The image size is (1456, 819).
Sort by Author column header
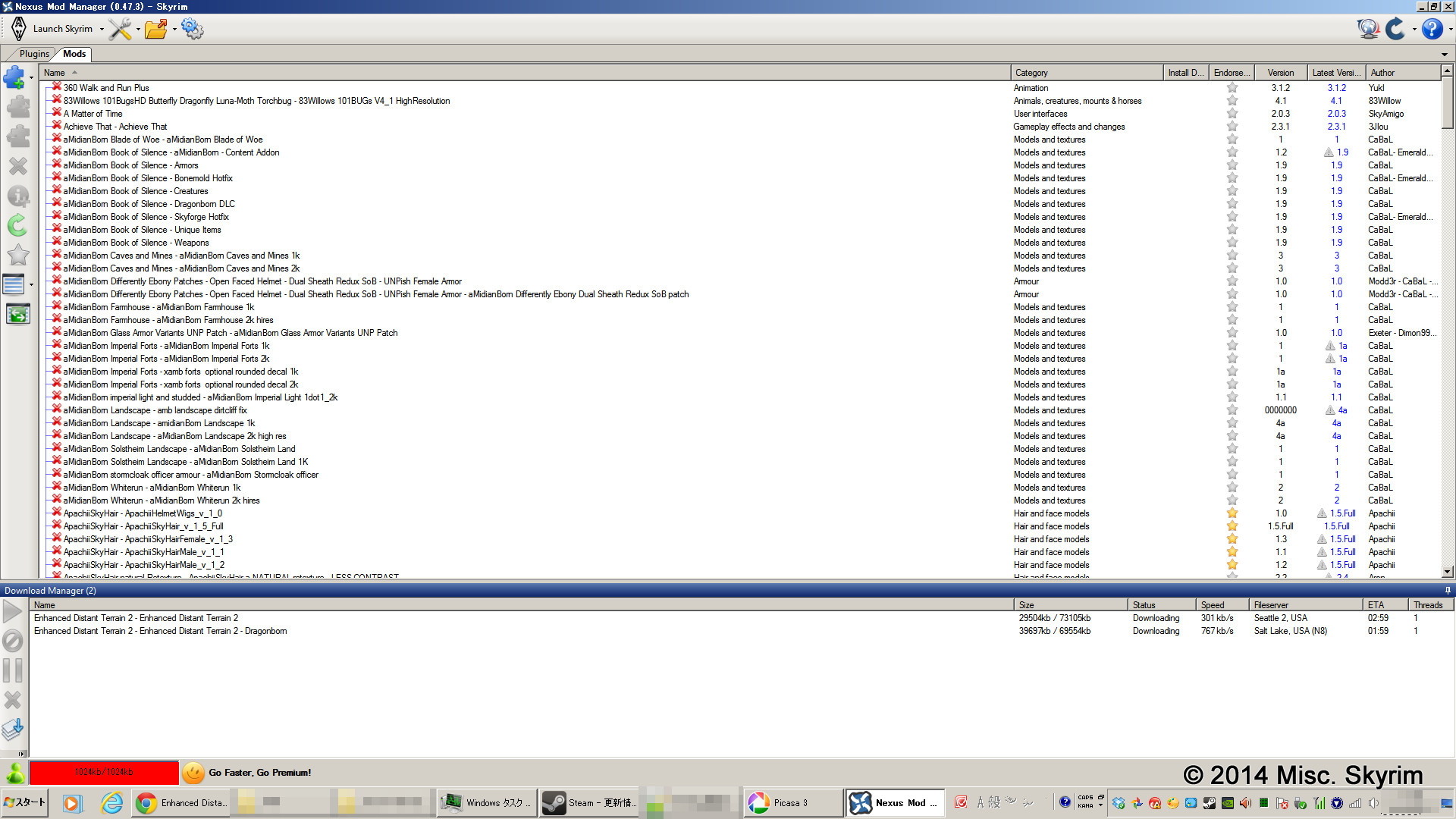point(1402,73)
